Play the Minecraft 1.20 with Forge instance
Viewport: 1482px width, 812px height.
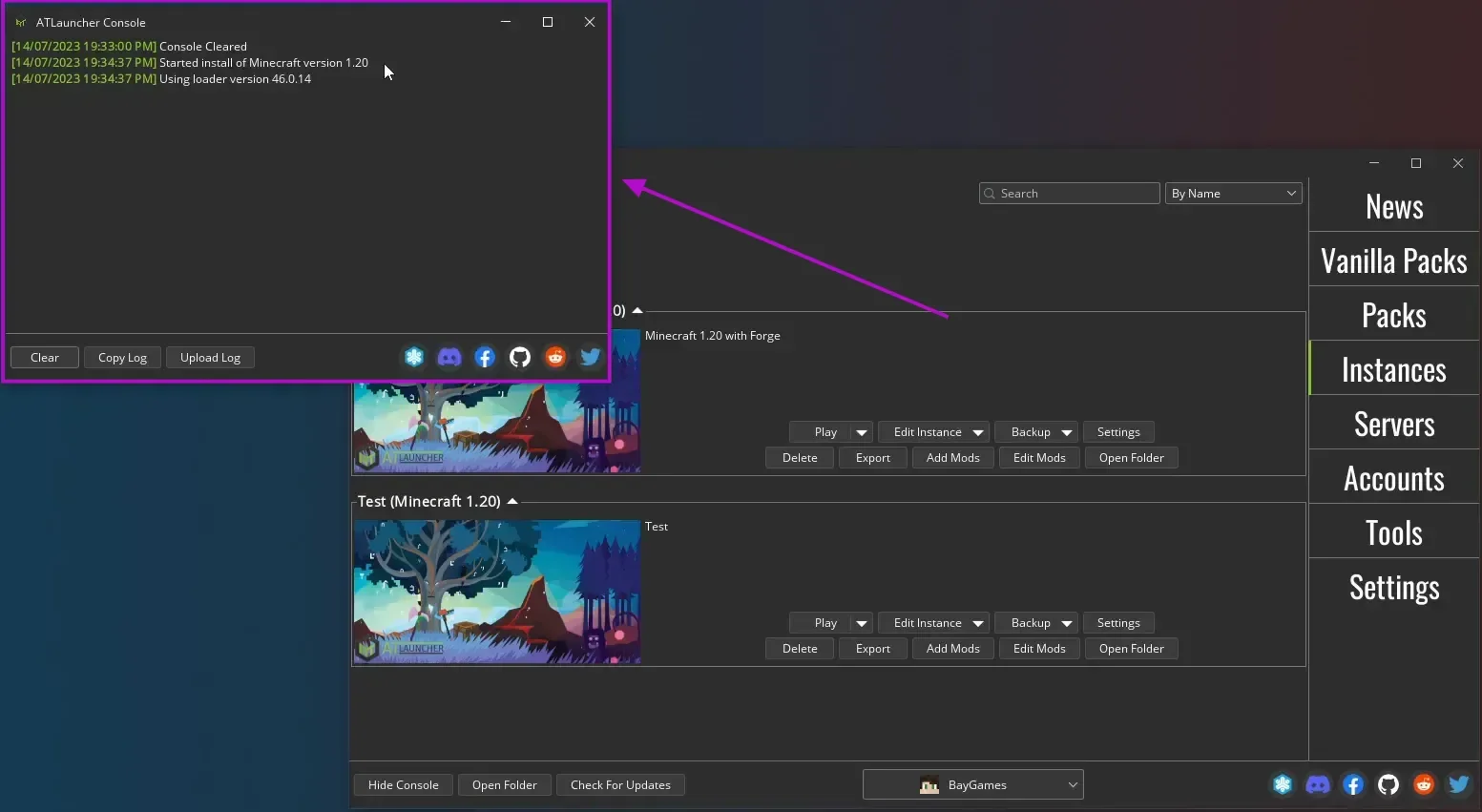pyautogui.click(x=820, y=432)
